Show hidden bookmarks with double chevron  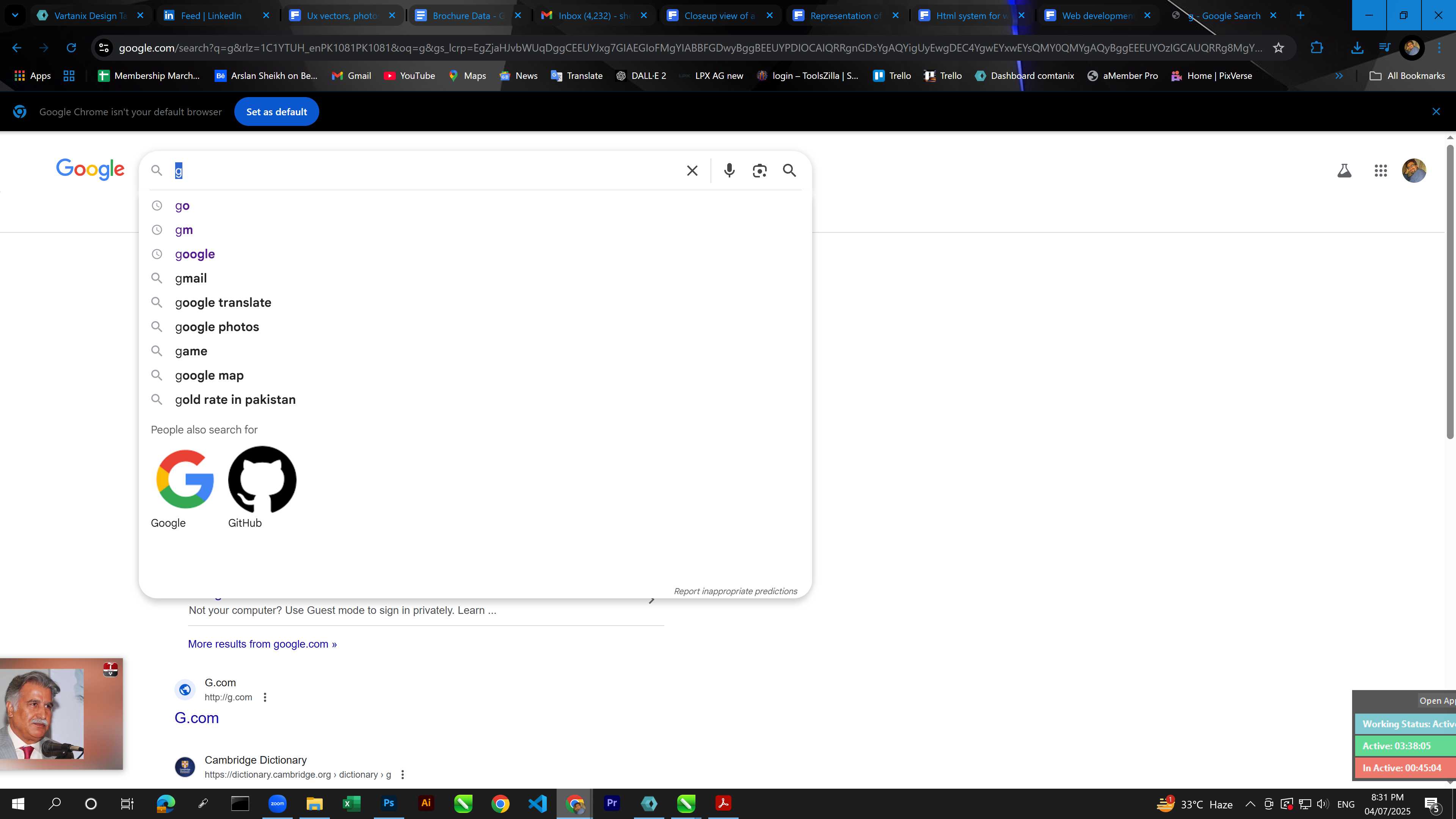(x=1339, y=76)
